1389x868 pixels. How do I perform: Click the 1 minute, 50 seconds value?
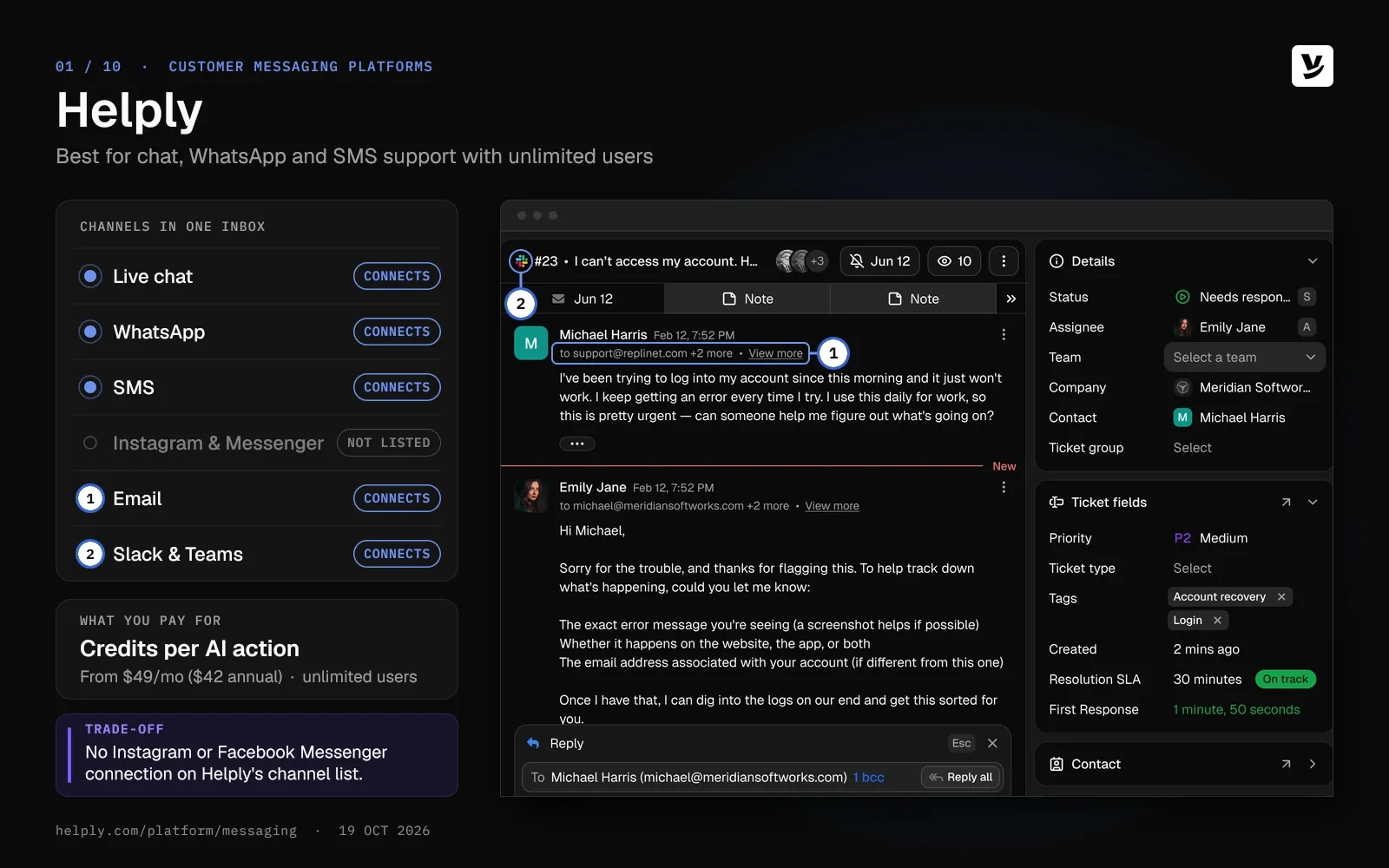[x=1236, y=709]
